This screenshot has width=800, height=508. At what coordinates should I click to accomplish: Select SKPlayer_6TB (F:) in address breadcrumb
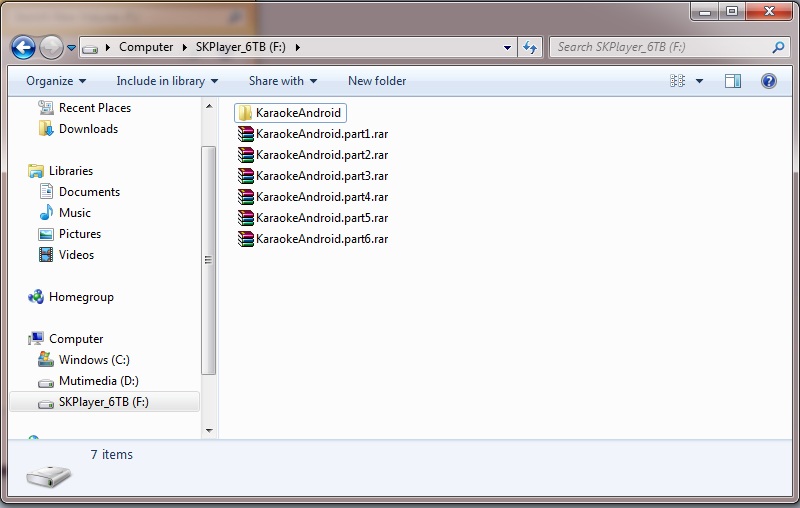pos(240,47)
